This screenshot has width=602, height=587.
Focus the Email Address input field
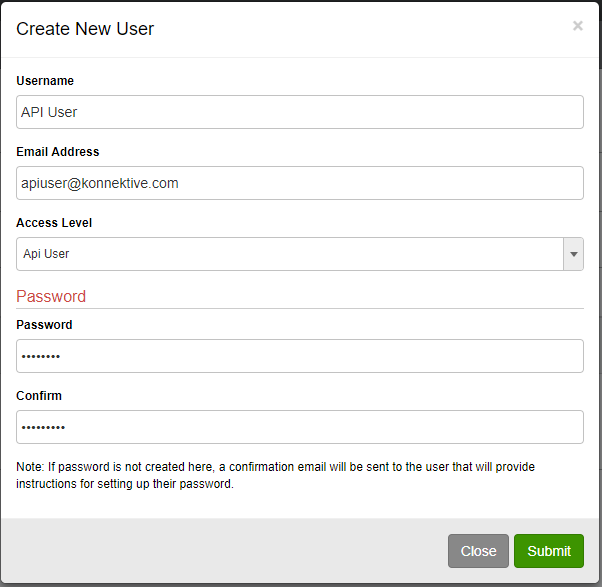click(299, 183)
